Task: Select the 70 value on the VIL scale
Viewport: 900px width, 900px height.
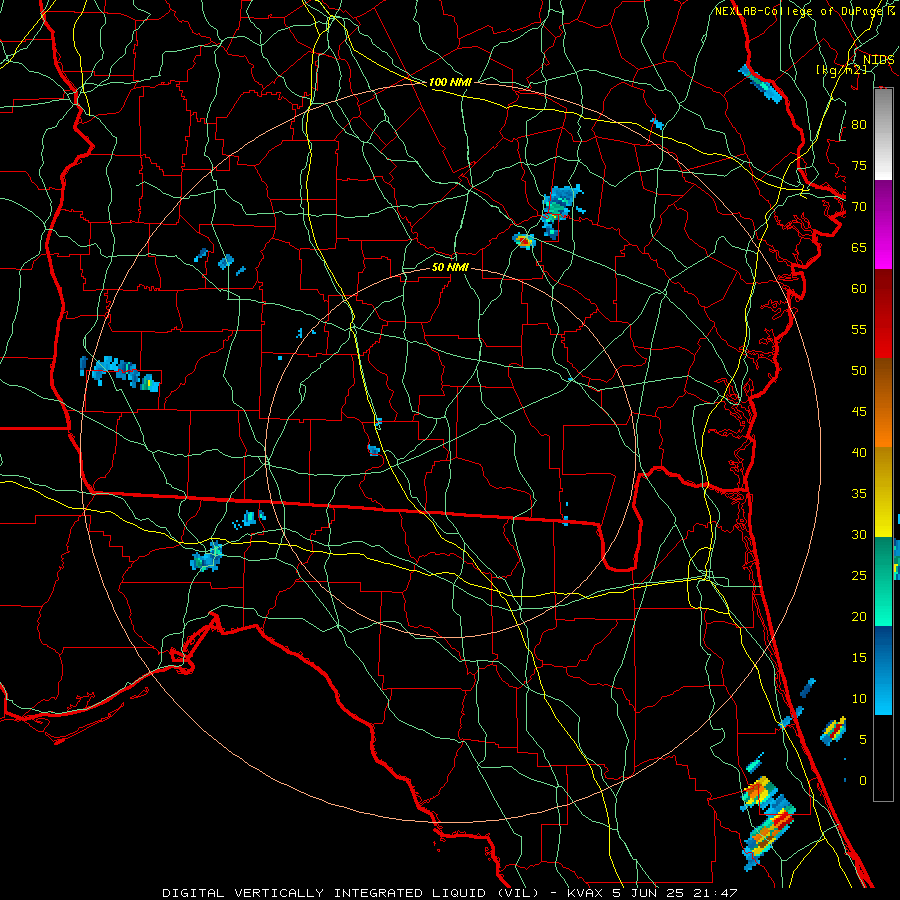Action: click(859, 207)
